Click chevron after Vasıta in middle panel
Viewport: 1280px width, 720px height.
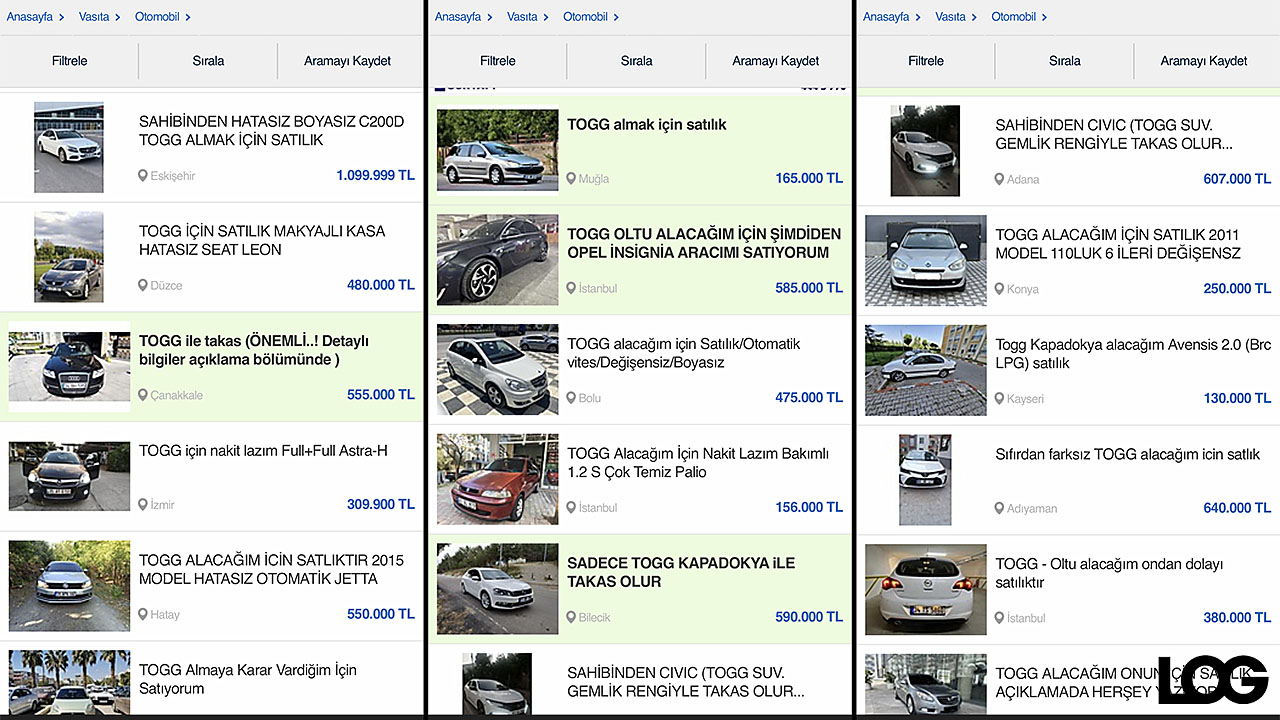546,17
